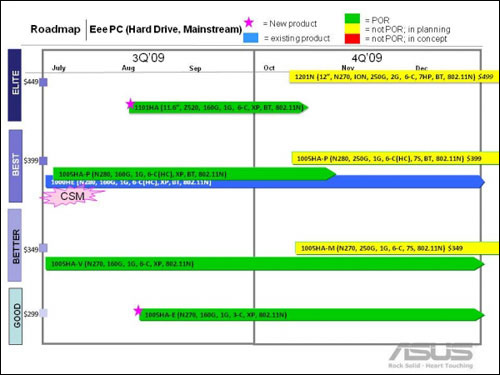This screenshot has width=500, height=375.
Task: Click the square marker next to $449
Action: 43,82
